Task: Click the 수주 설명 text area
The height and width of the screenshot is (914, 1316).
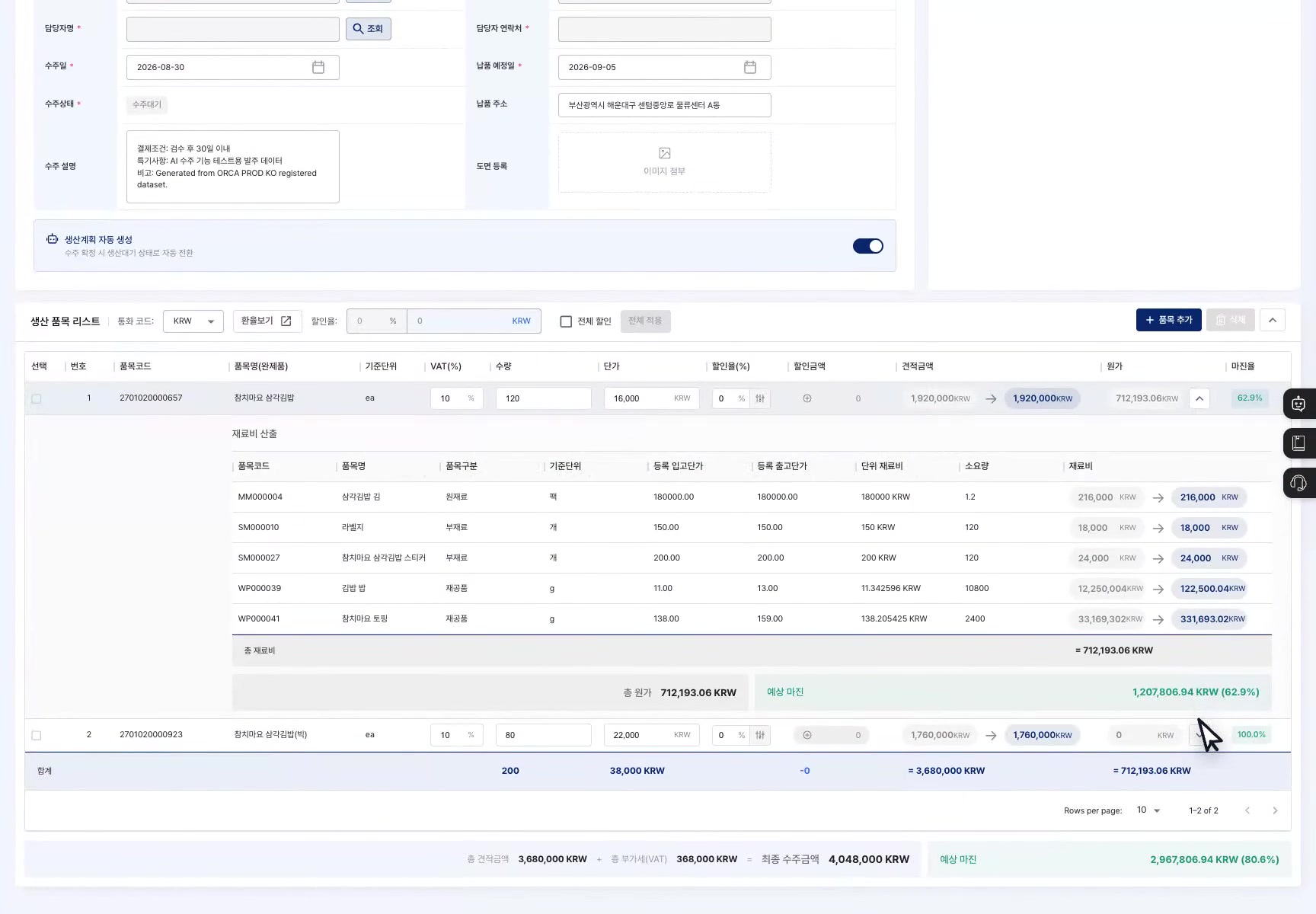Action: (233, 167)
